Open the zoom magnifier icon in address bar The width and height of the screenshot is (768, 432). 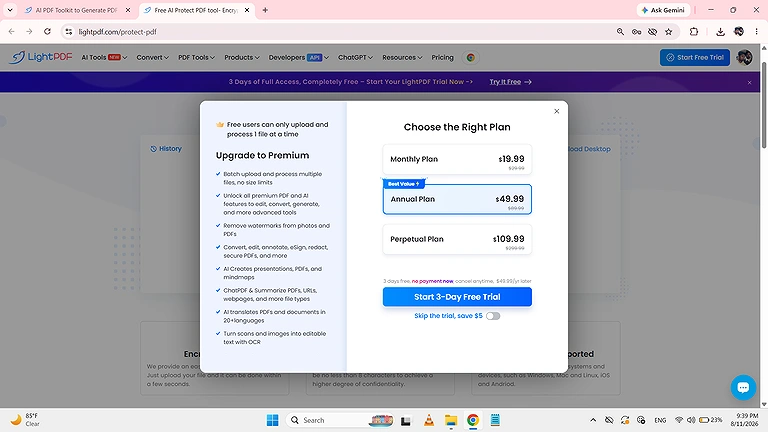tap(620, 32)
